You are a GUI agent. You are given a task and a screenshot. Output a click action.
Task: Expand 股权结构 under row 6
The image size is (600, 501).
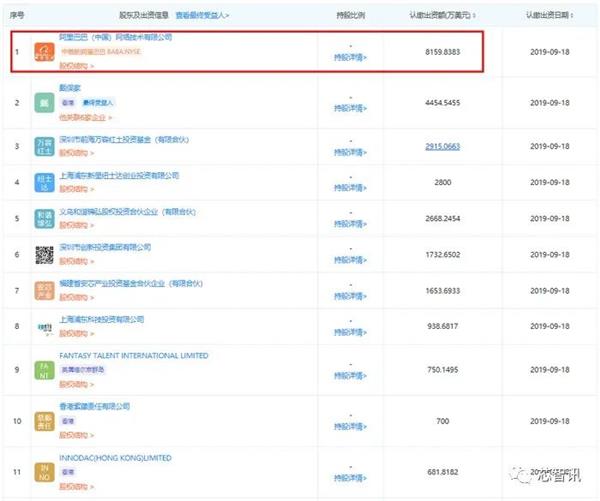pyautogui.click(x=77, y=261)
